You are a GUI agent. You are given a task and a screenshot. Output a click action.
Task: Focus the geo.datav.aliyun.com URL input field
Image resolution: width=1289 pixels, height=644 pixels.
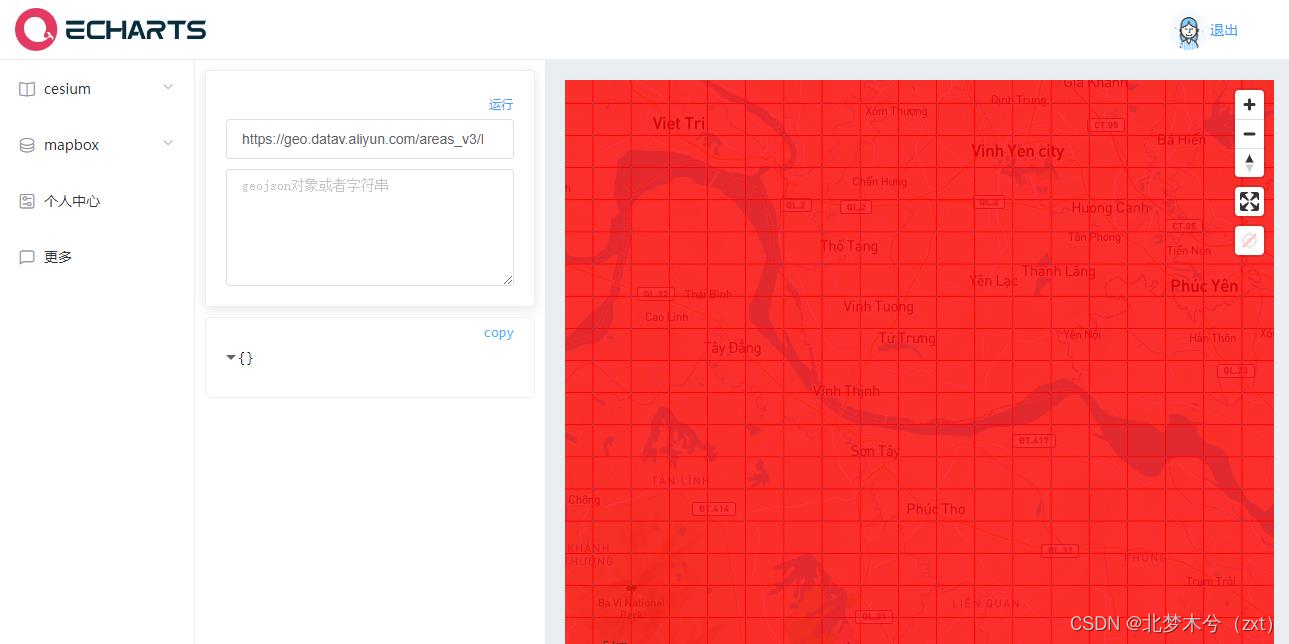click(369, 139)
